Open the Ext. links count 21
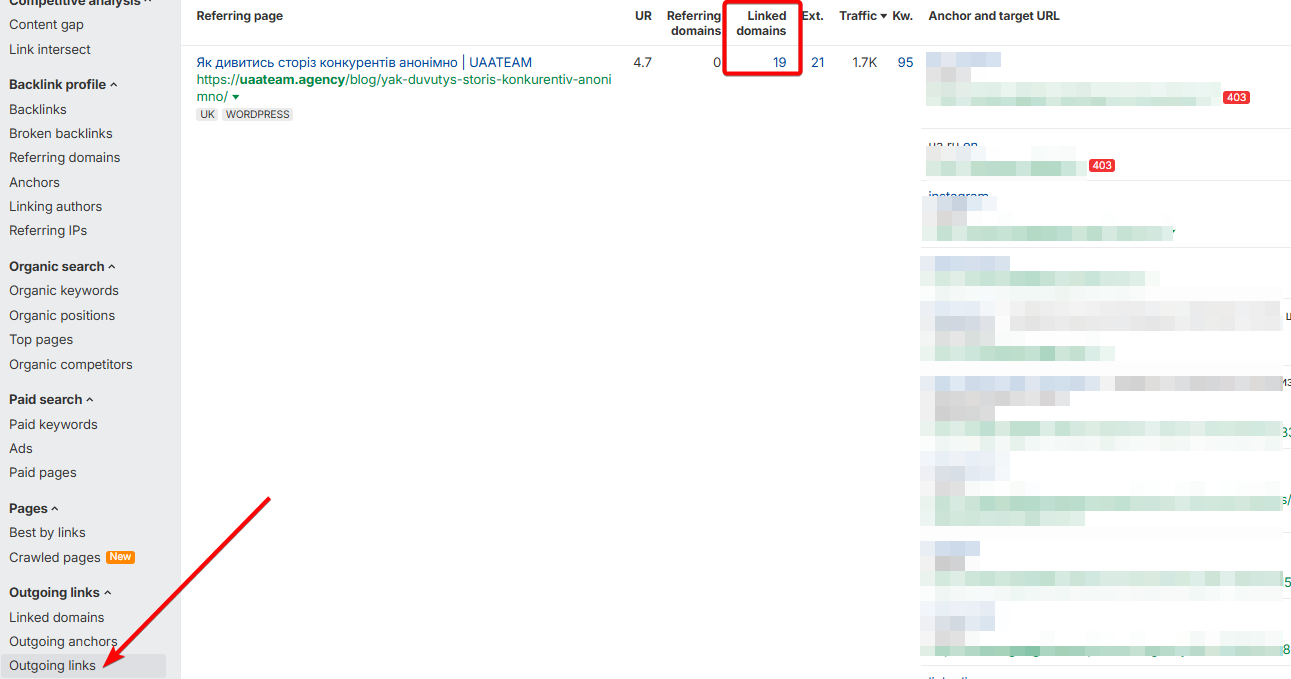 (818, 63)
